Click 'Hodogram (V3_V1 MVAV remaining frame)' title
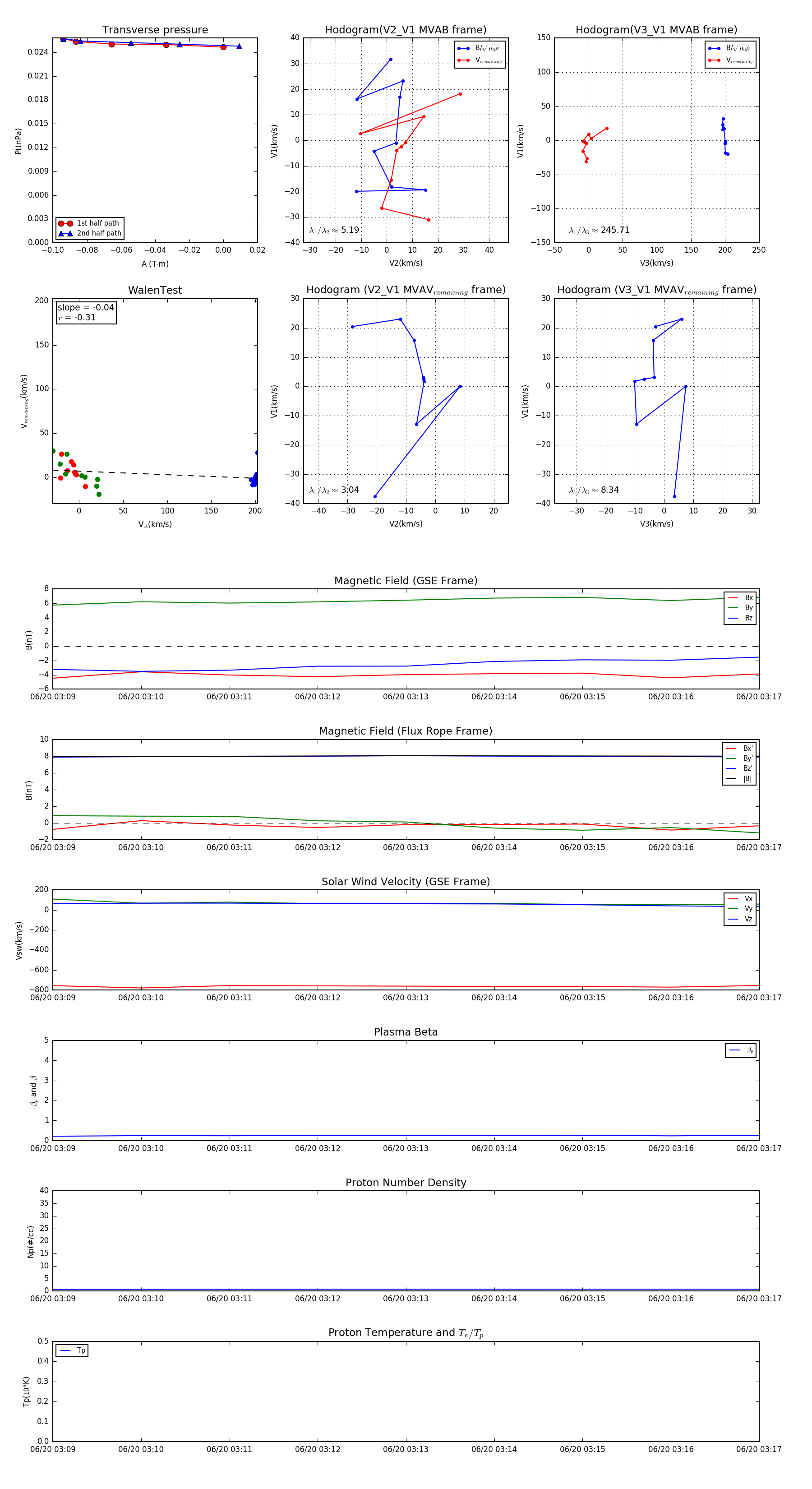The image size is (812, 1489). (x=656, y=290)
